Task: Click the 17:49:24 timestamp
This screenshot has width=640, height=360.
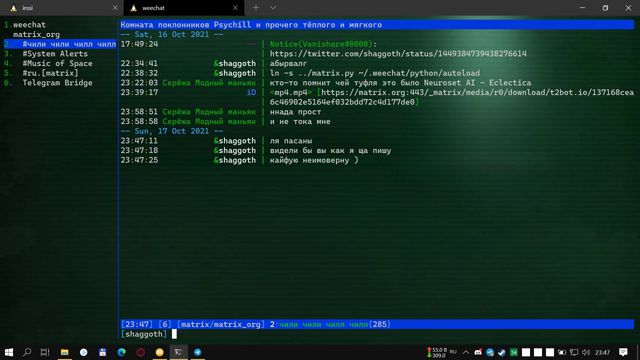Action: (139, 44)
